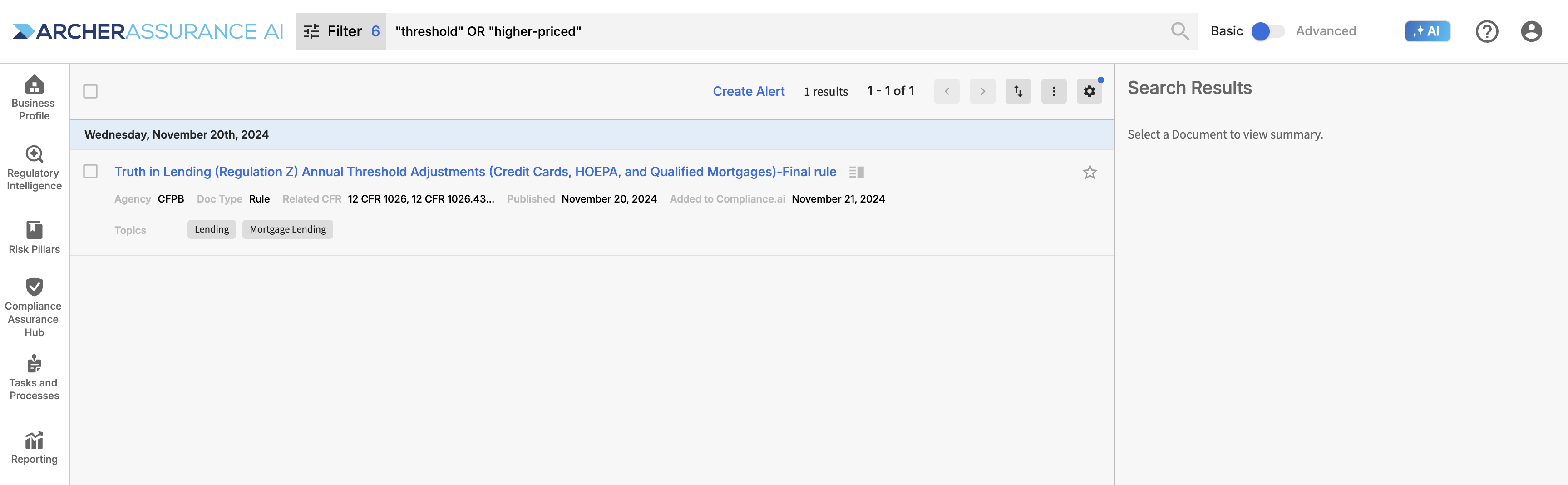
Task: Click the document summary icon beside the title
Action: click(857, 172)
